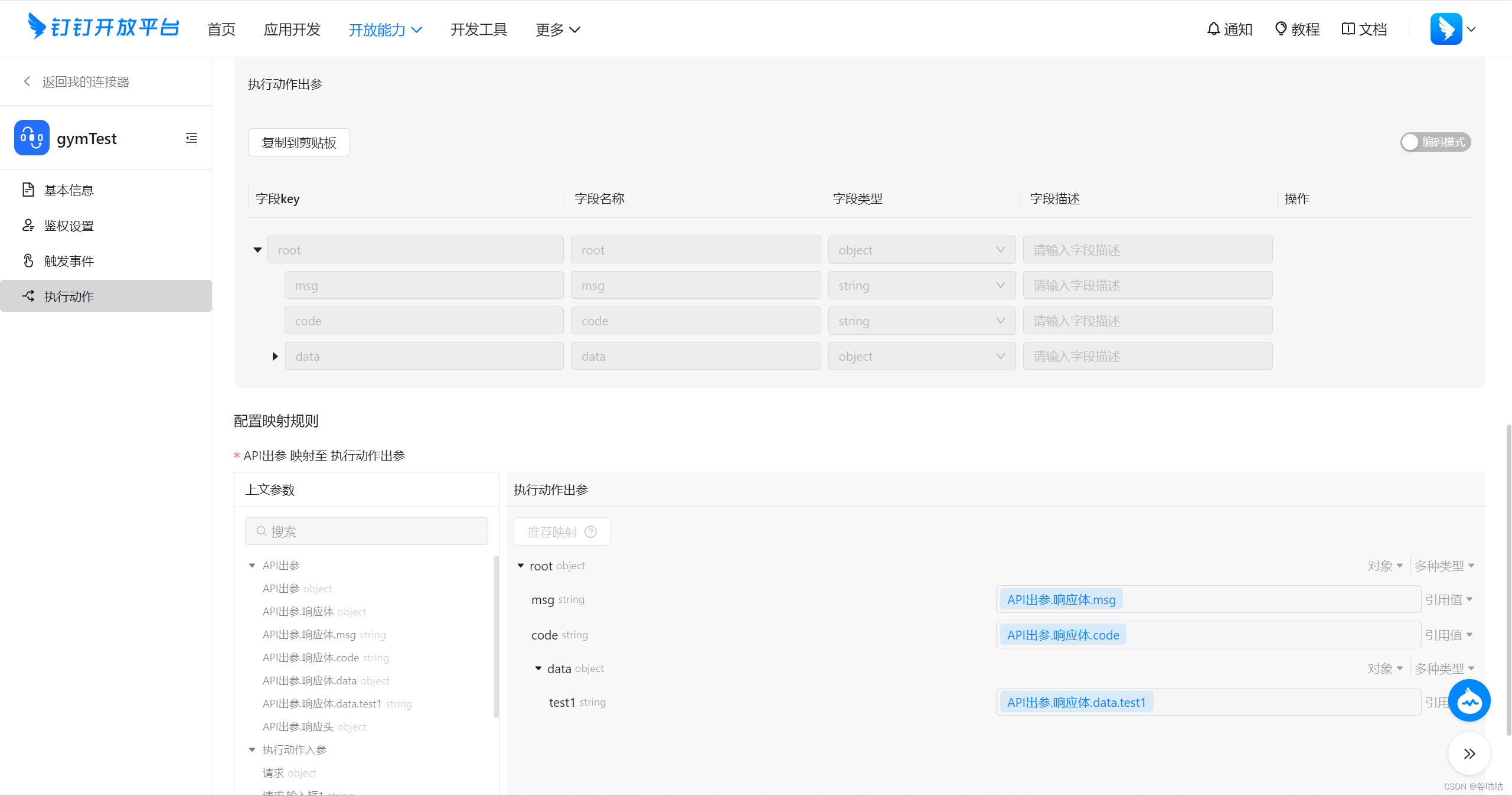Open the msg field type string dropdown

click(x=922, y=285)
